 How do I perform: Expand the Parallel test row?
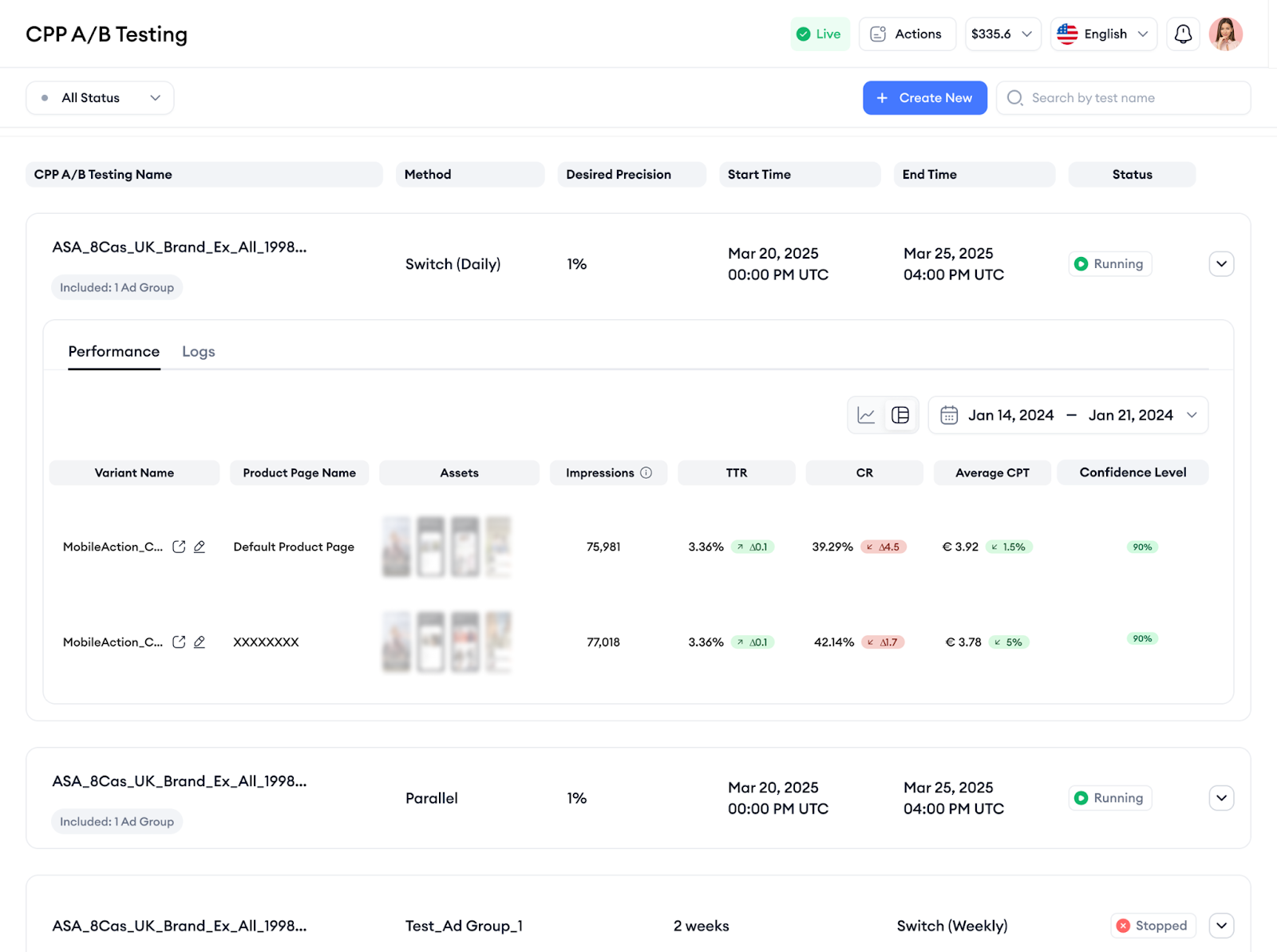pos(1221,798)
